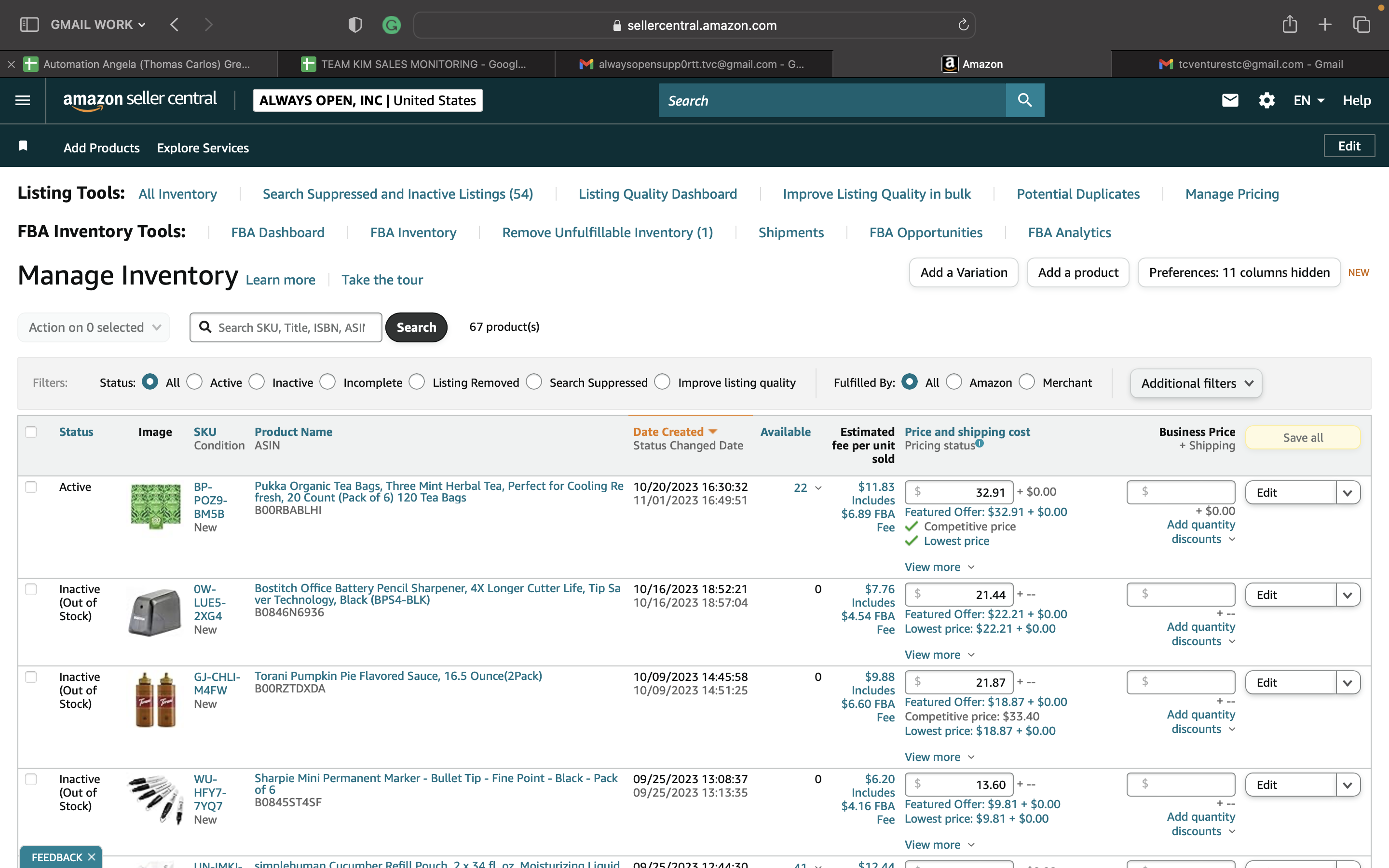
Task: Open the Take the tour link
Action: click(x=382, y=280)
